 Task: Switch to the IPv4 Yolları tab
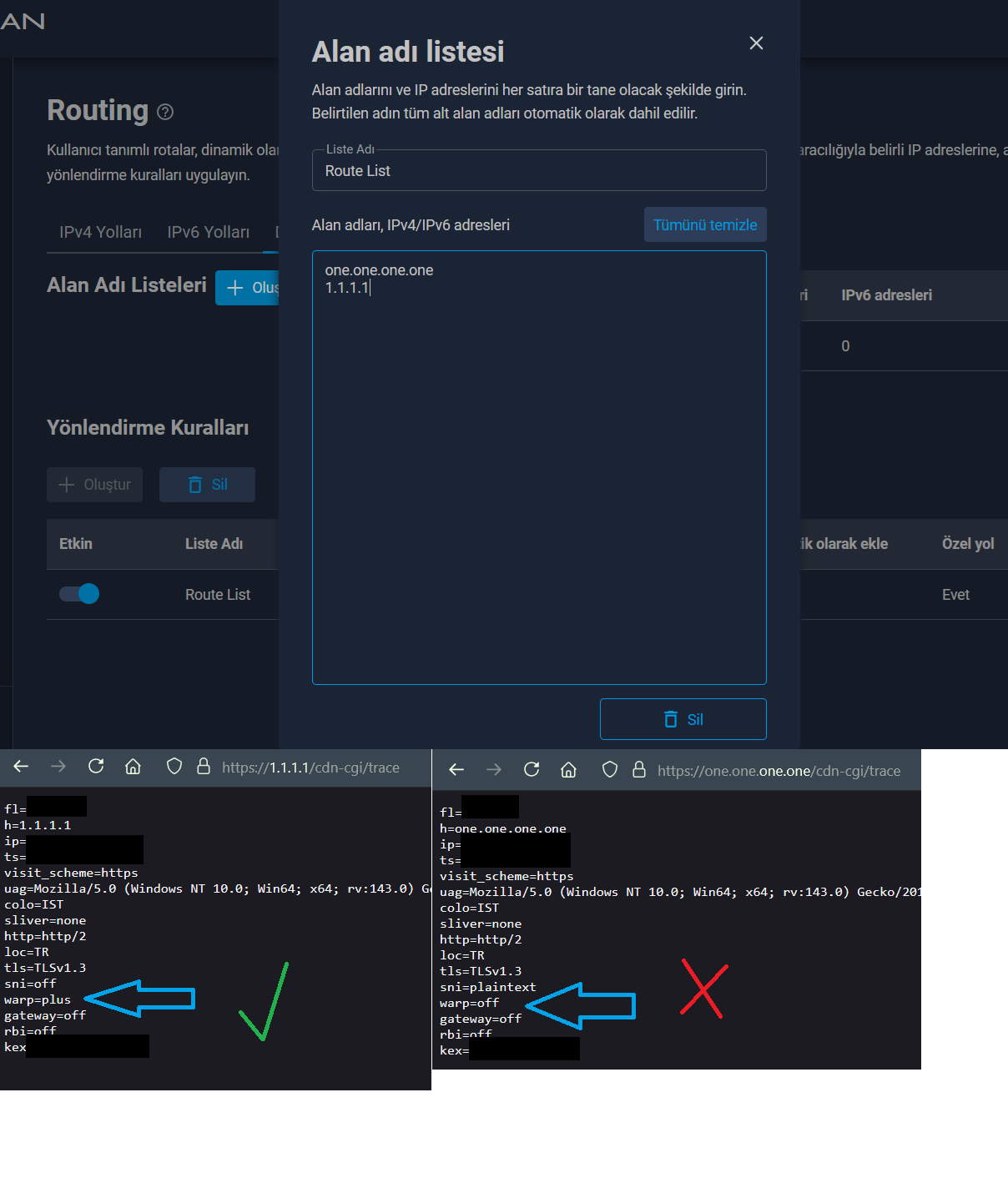100,232
